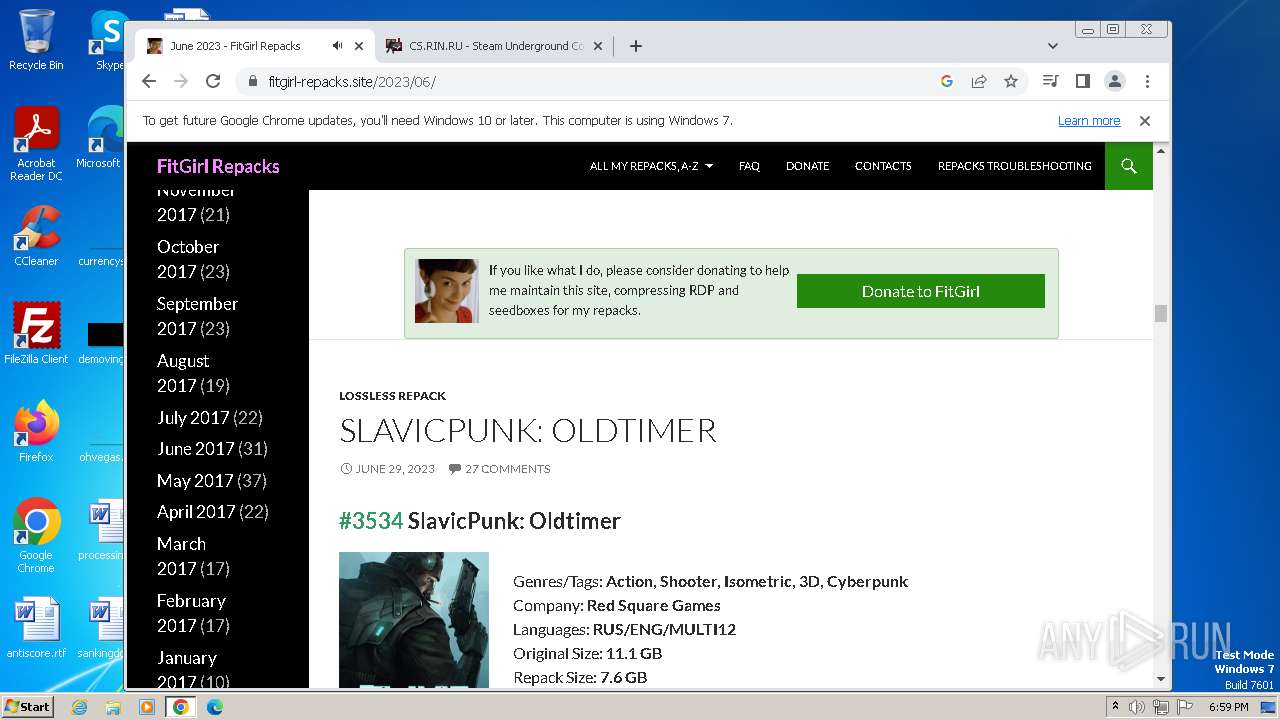Open Chrome profile menu

[x=1115, y=81]
